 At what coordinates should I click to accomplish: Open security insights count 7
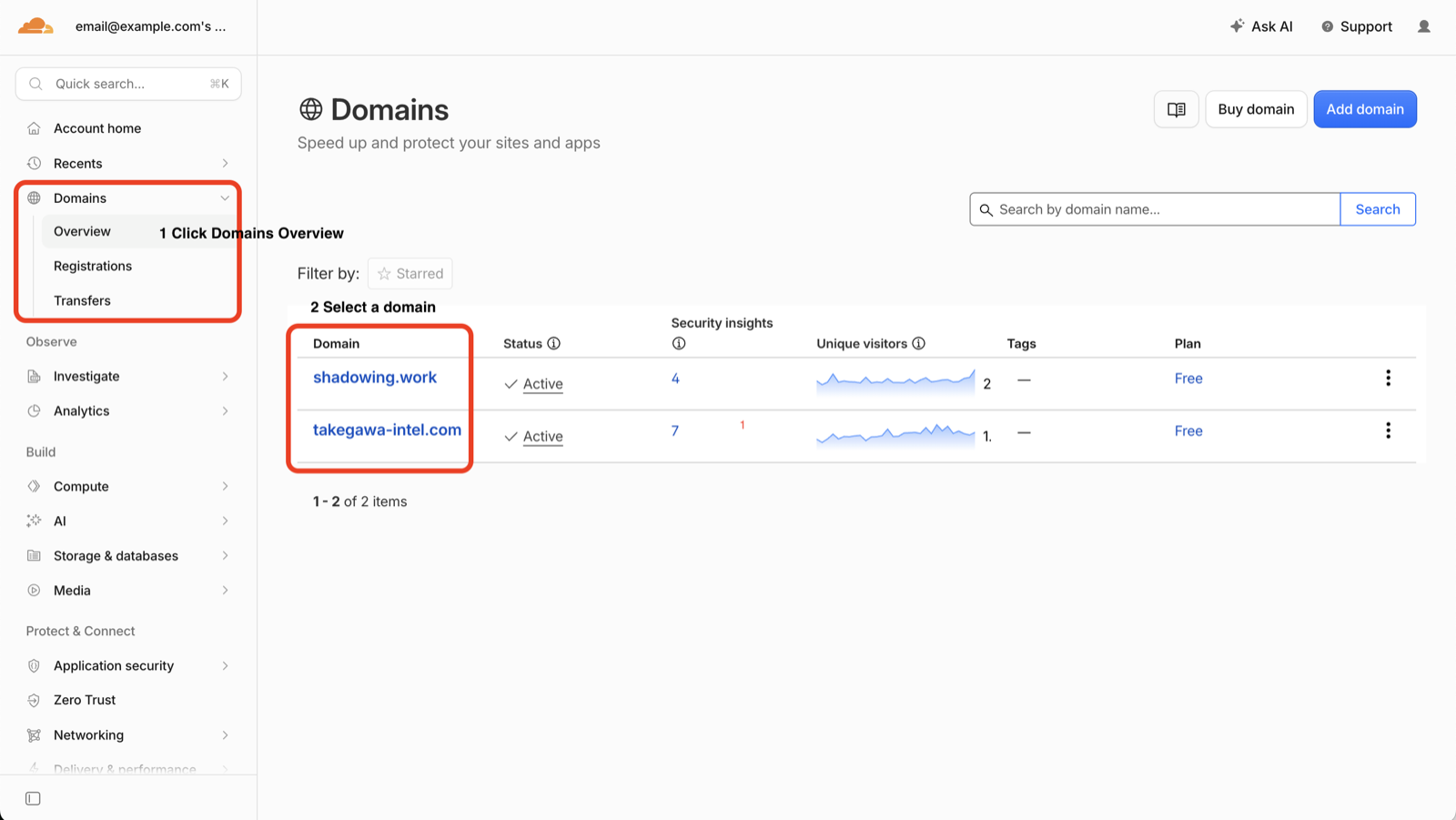point(675,430)
